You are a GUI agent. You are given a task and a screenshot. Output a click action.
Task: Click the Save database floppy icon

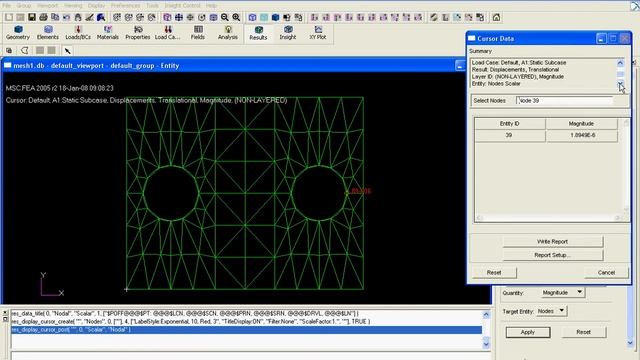pyautogui.click(x=31, y=17)
